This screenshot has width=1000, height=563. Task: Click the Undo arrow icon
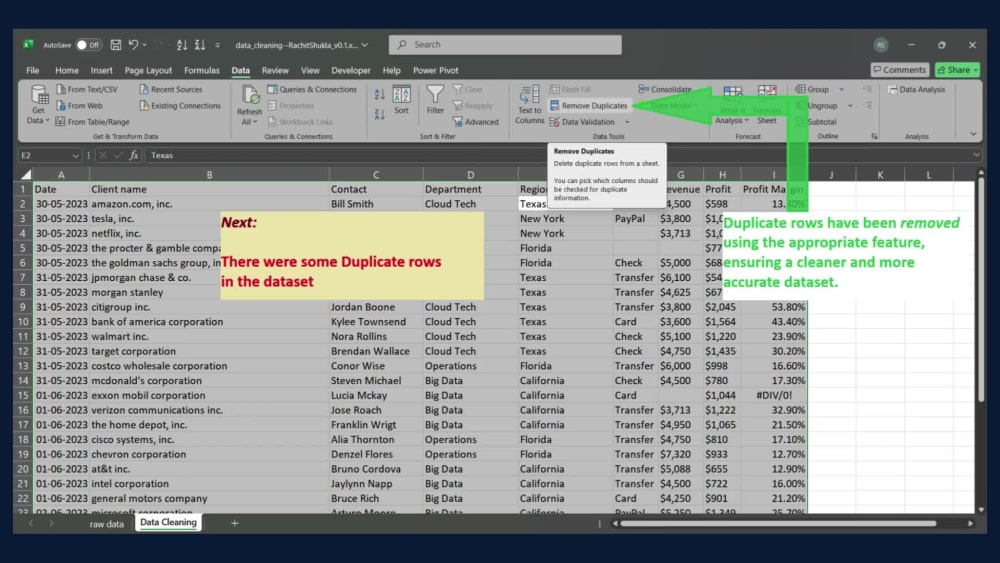tap(133, 45)
